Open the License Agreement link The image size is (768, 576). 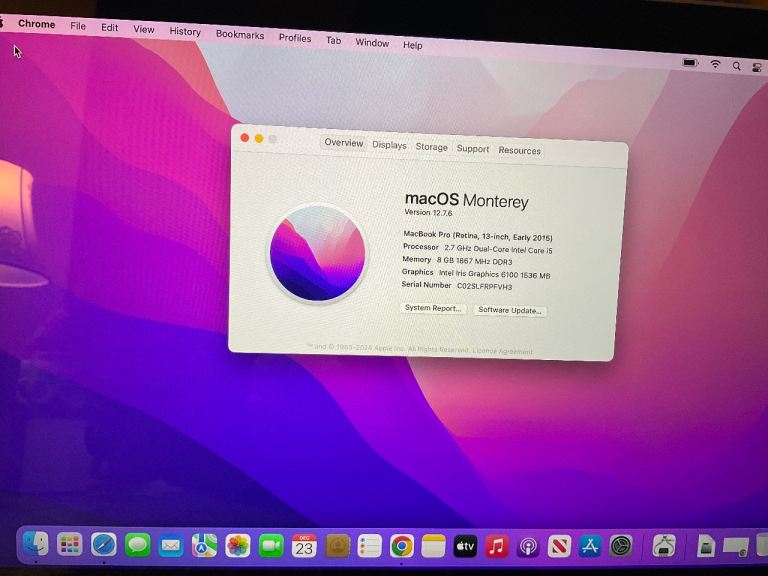pos(503,351)
